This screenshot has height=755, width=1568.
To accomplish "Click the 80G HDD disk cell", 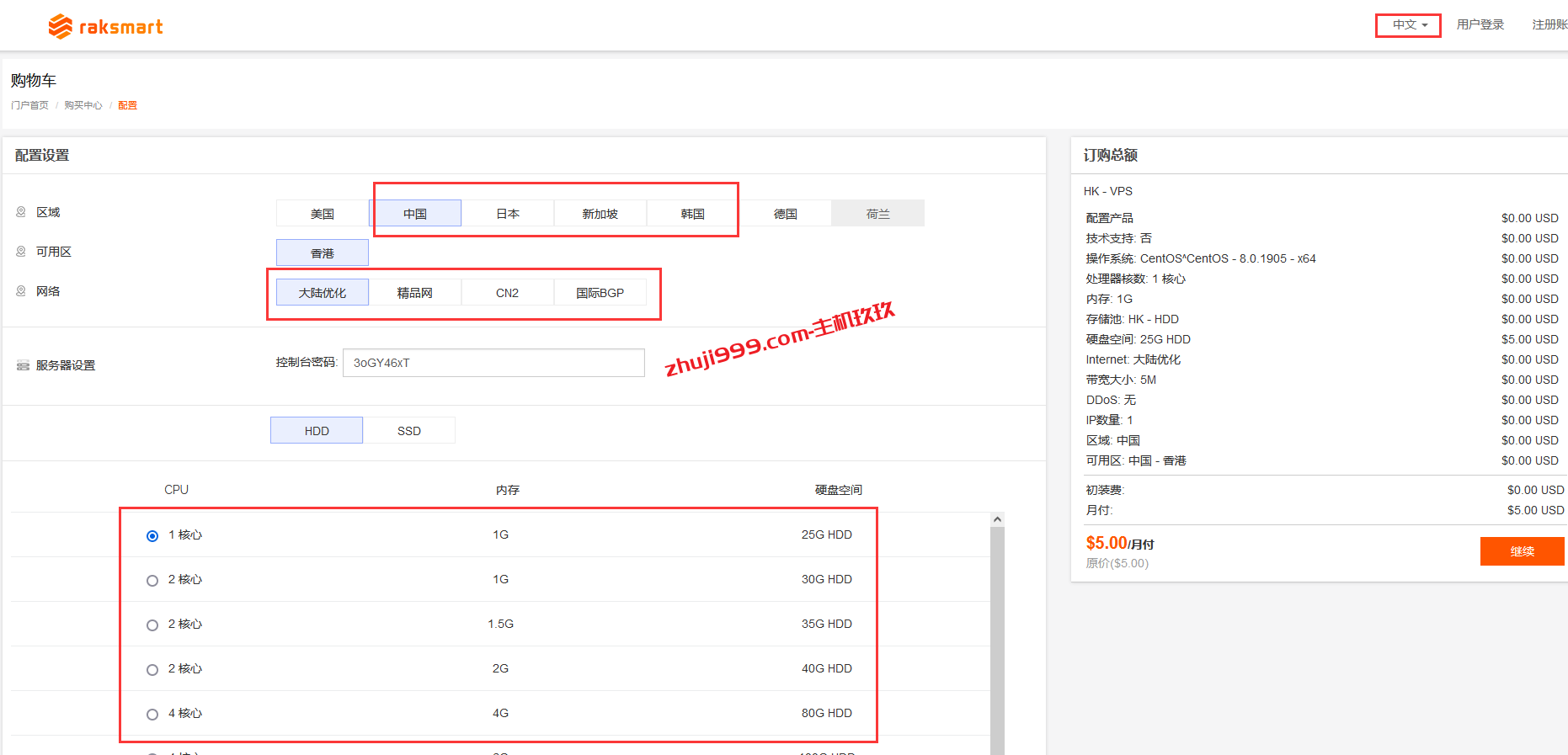I will tap(827, 713).
